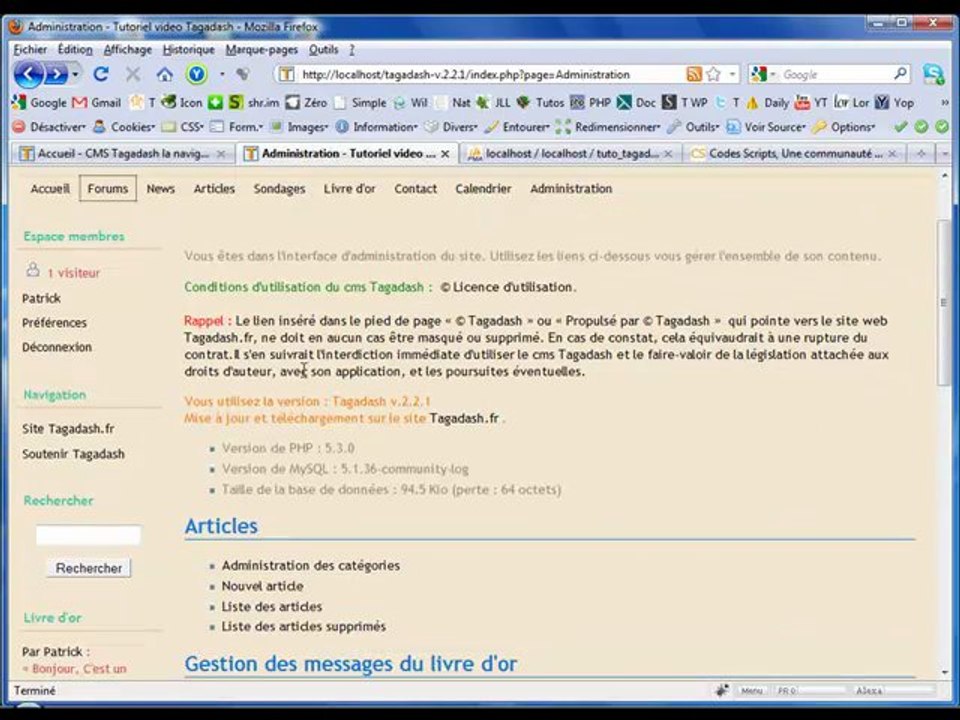This screenshot has width=960, height=720.
Task: Reload the page with the refresh icon
Action: pos(101,75)
